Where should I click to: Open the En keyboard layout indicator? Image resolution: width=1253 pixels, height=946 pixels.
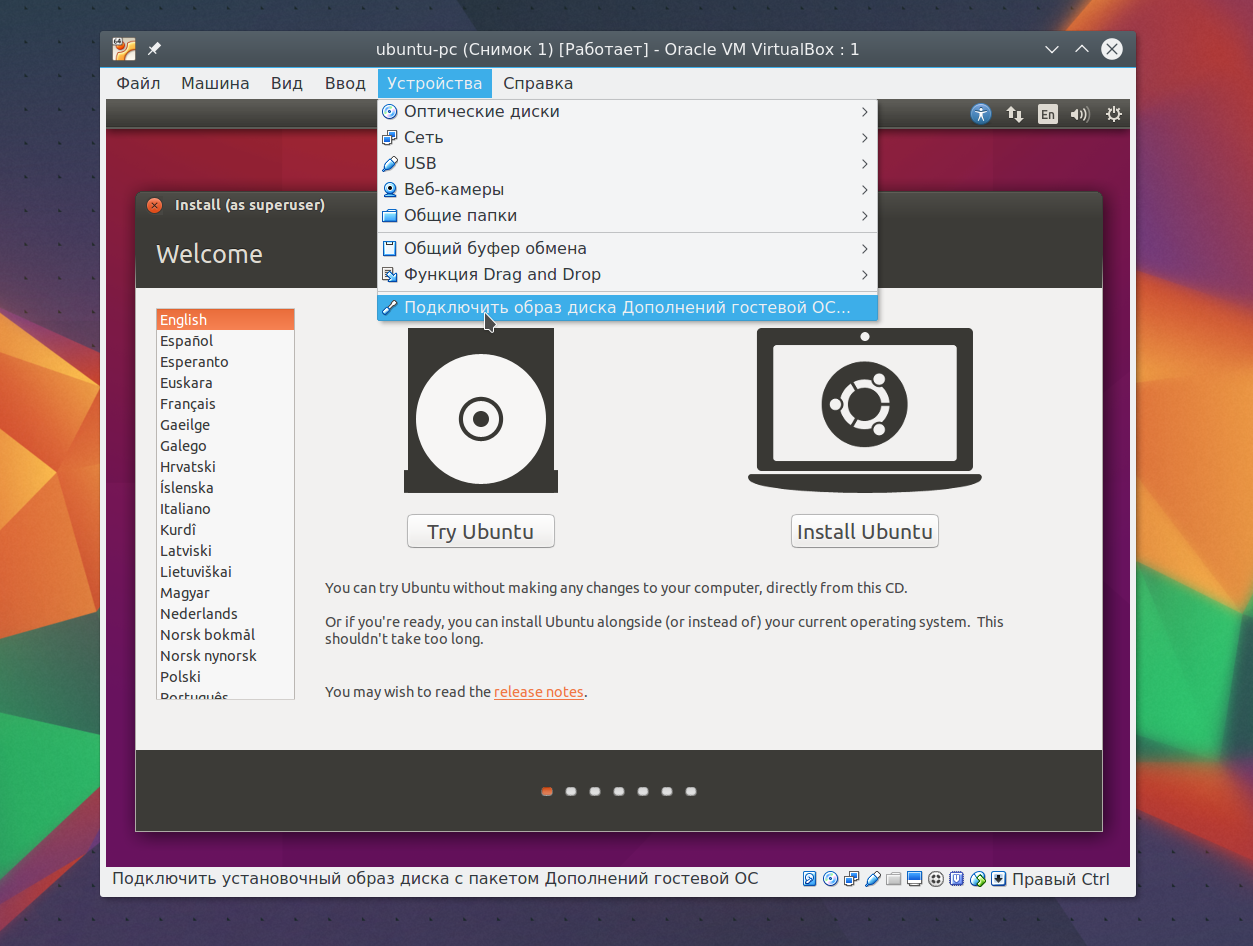click(1047, 114)
